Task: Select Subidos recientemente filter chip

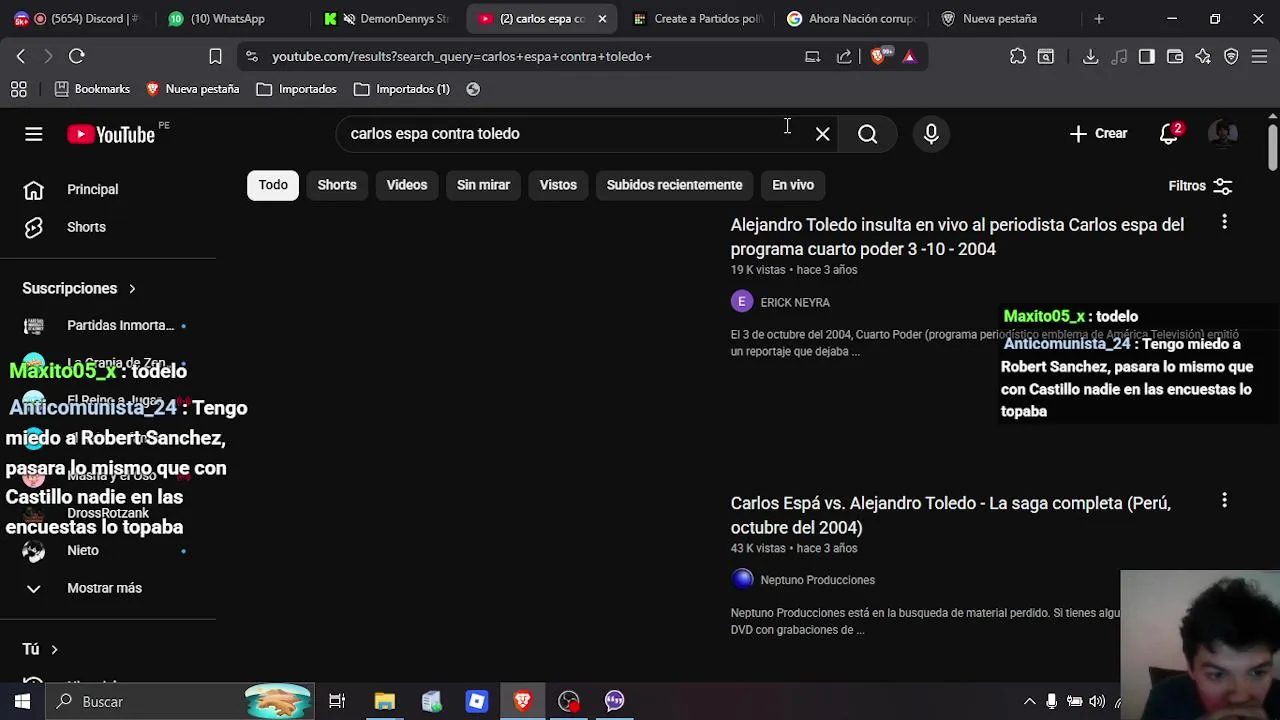Action: click(x=674, y=185)
